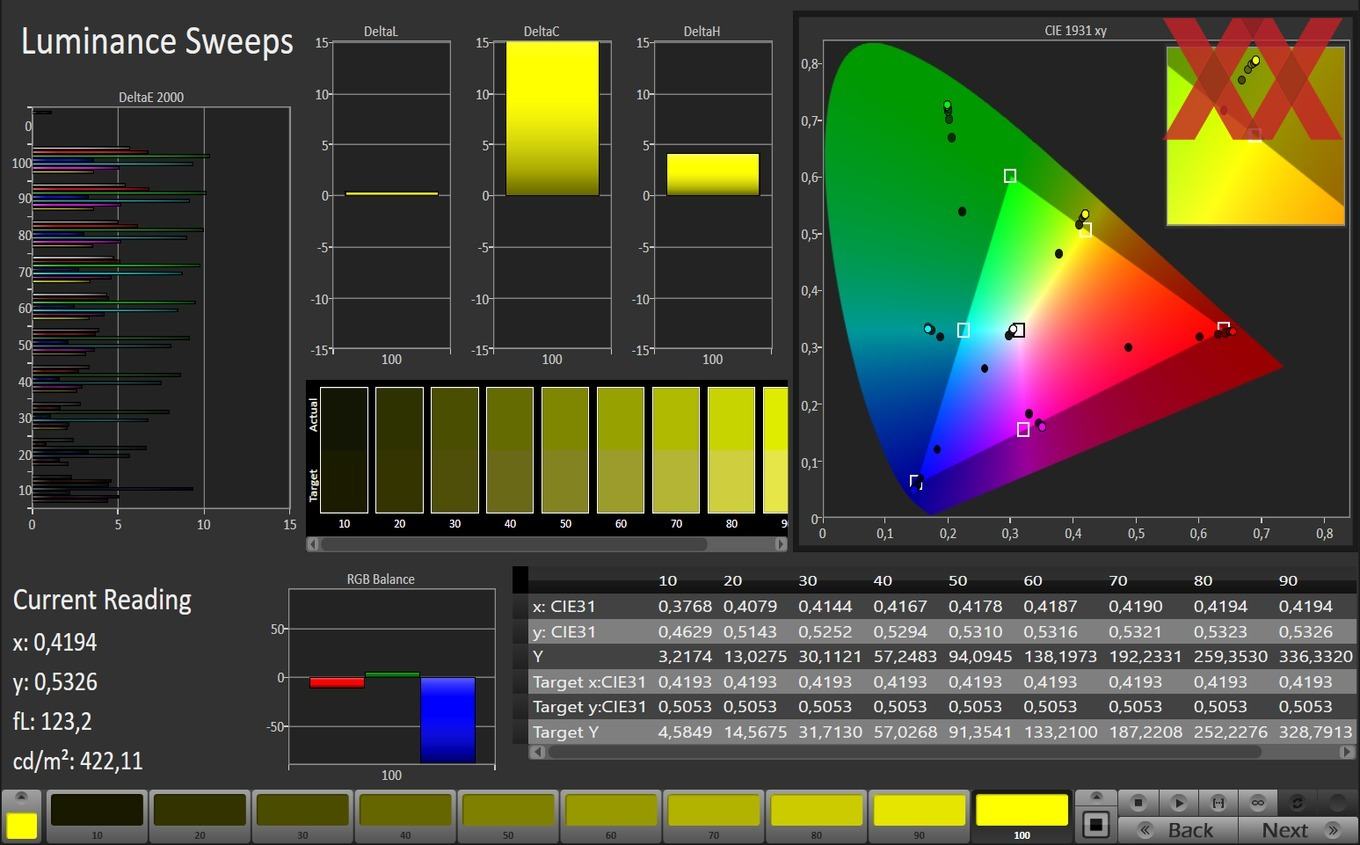Click the 10 percent Actual/Target comparison swatch

coord(345,451)
